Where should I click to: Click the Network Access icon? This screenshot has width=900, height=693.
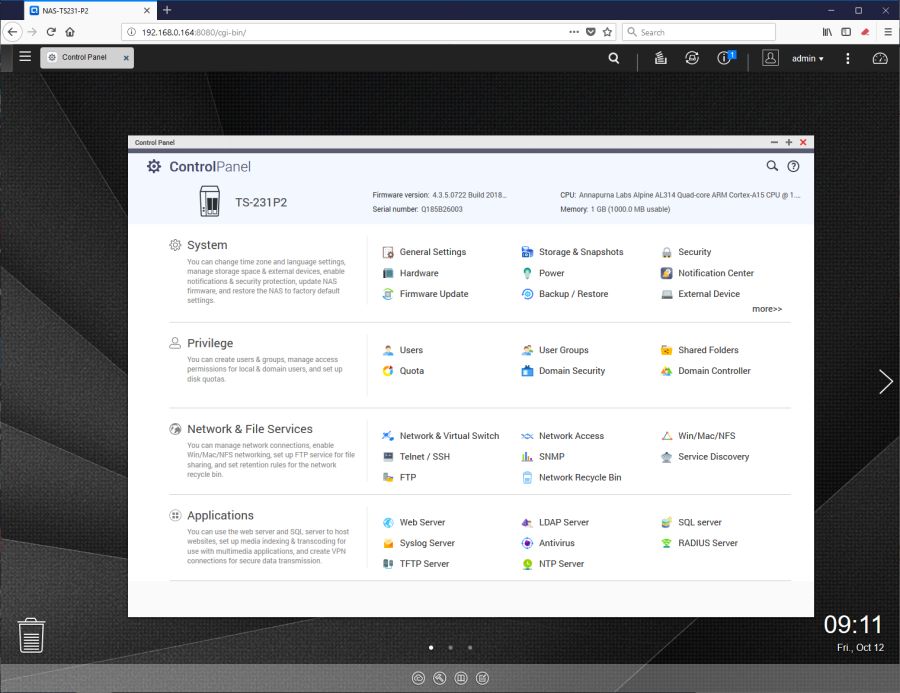[527, 436]
